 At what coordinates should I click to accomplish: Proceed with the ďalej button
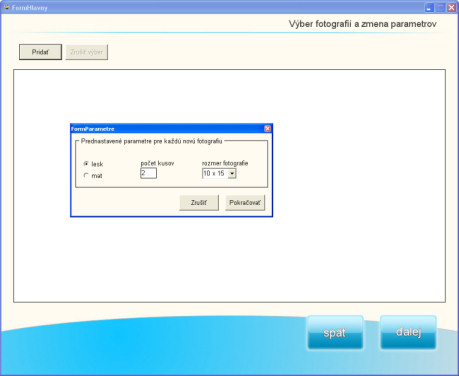click(x=408, y=332)
